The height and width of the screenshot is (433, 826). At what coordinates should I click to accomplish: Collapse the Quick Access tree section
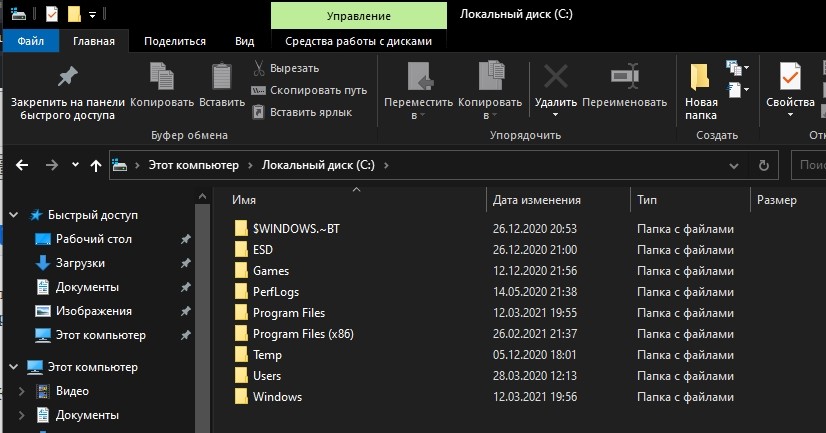[x=14, y=215]
